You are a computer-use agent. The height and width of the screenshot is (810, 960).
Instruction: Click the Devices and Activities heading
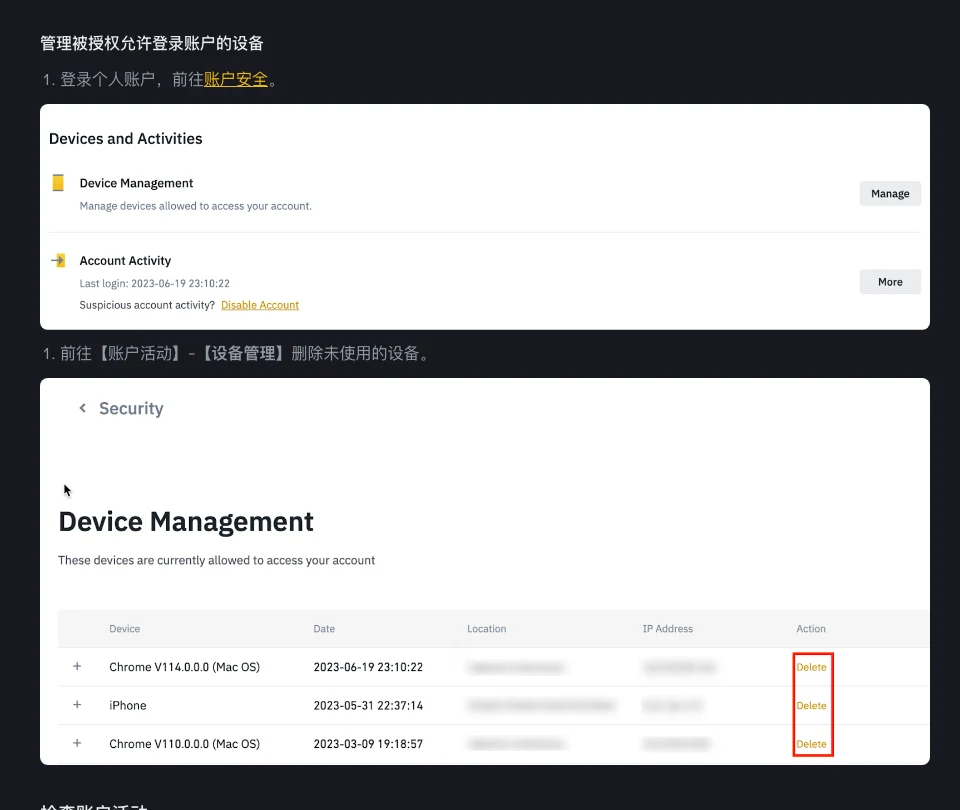pos(126,139)
